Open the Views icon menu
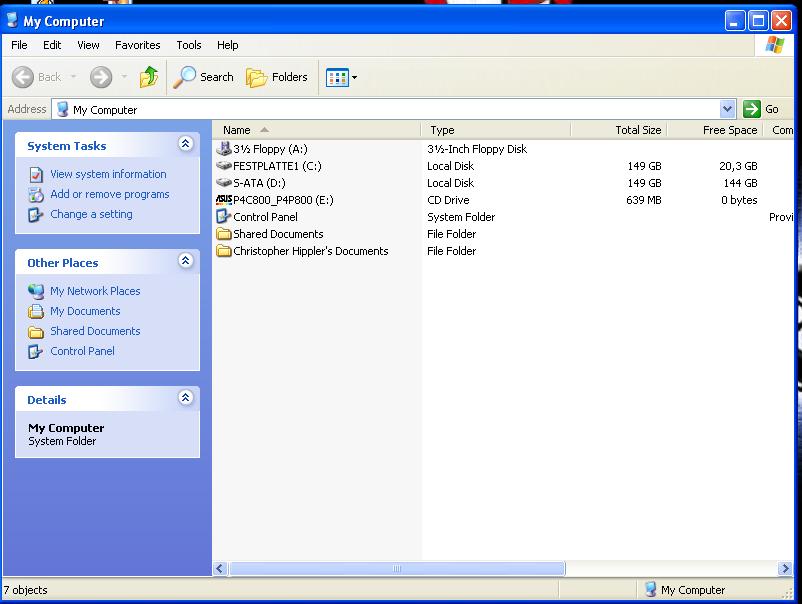This screenshot has width=802, height=604. coord(338,78)
